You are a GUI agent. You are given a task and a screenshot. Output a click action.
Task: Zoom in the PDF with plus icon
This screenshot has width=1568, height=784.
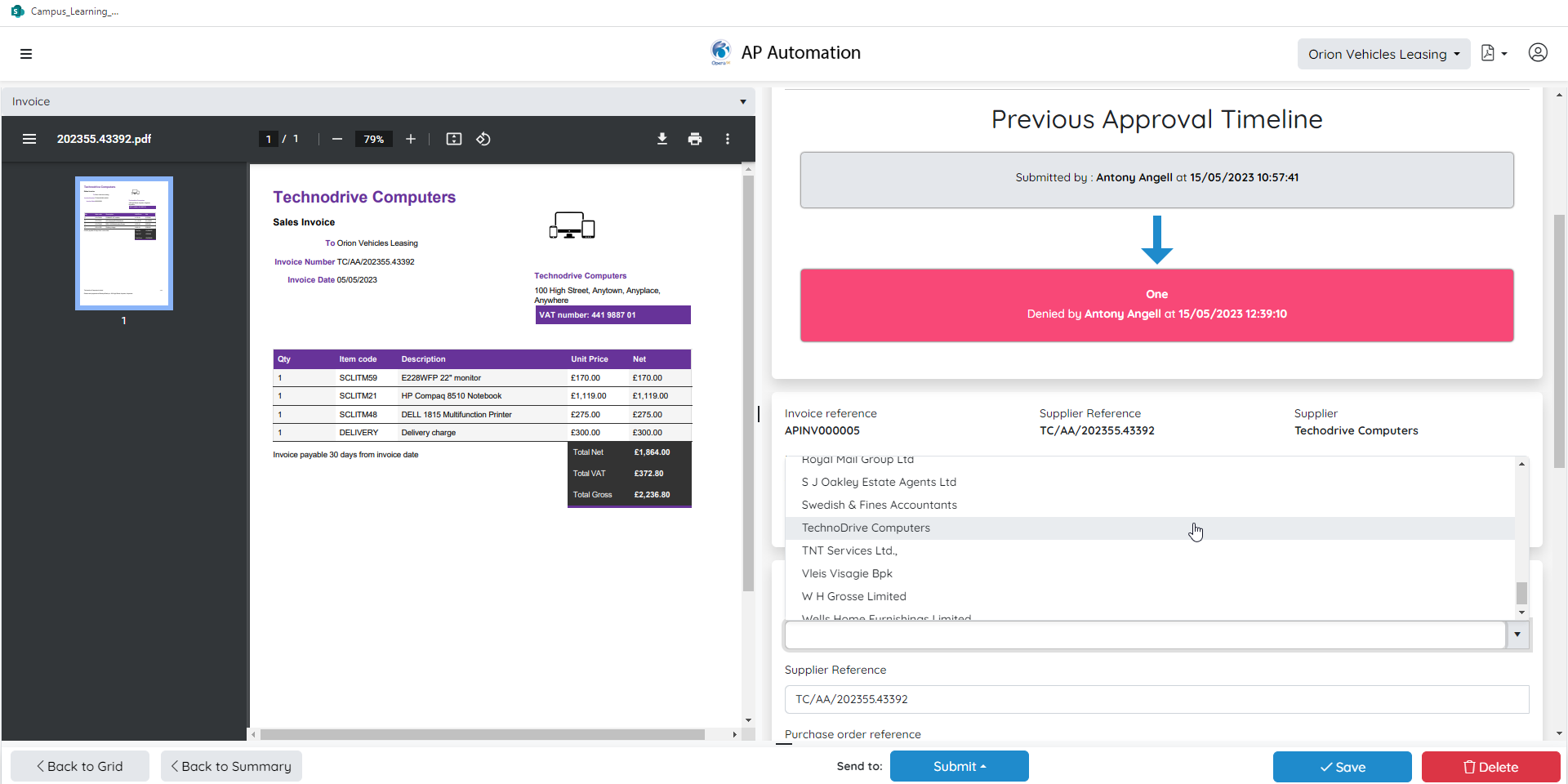pos(411,139)
